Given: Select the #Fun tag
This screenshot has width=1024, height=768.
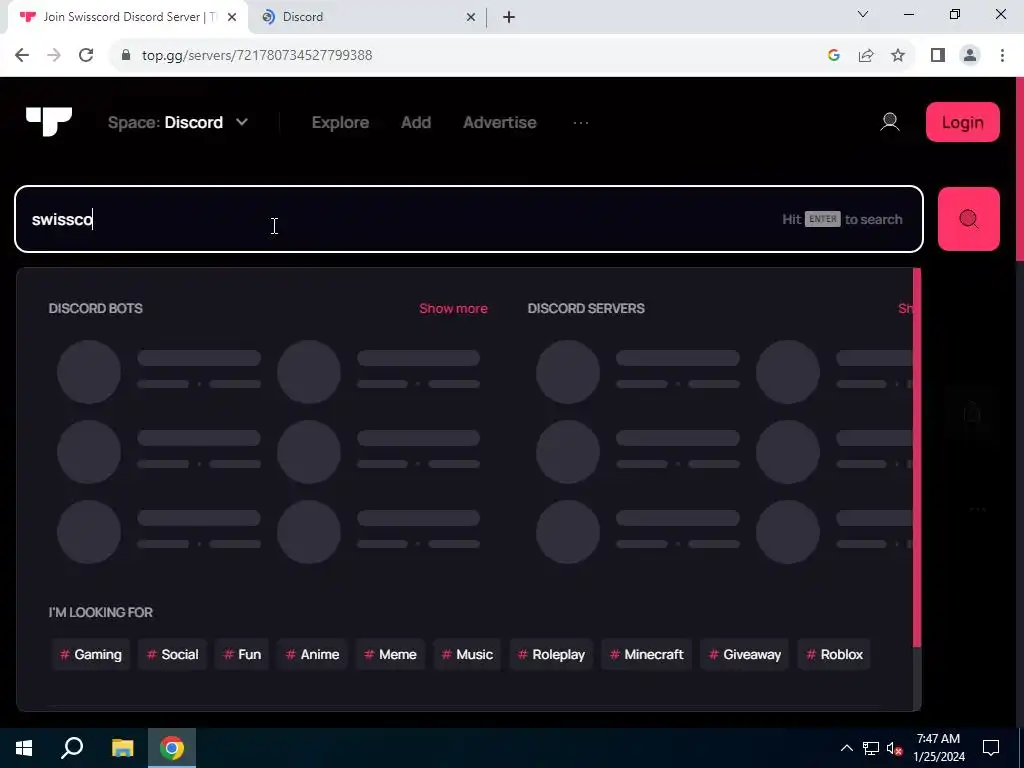Looking at the screenshot, I should coord(242,654).
